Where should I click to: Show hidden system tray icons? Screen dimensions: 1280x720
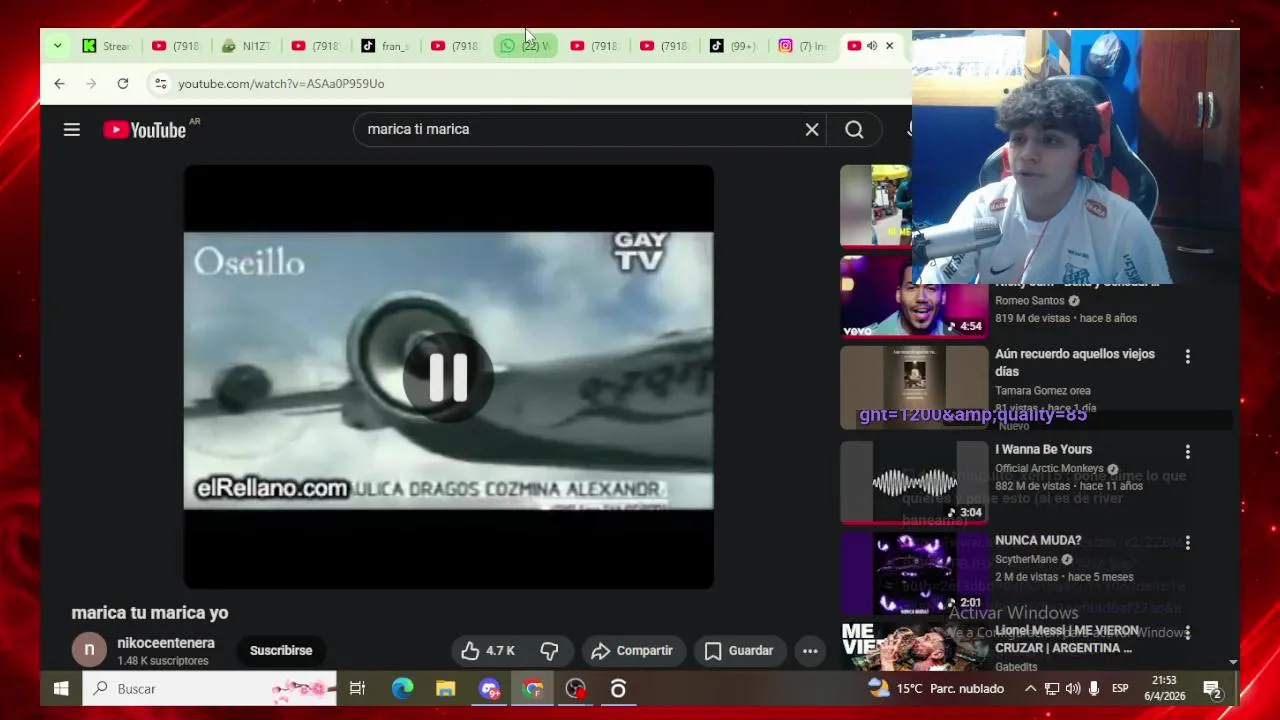[1030, 689]
